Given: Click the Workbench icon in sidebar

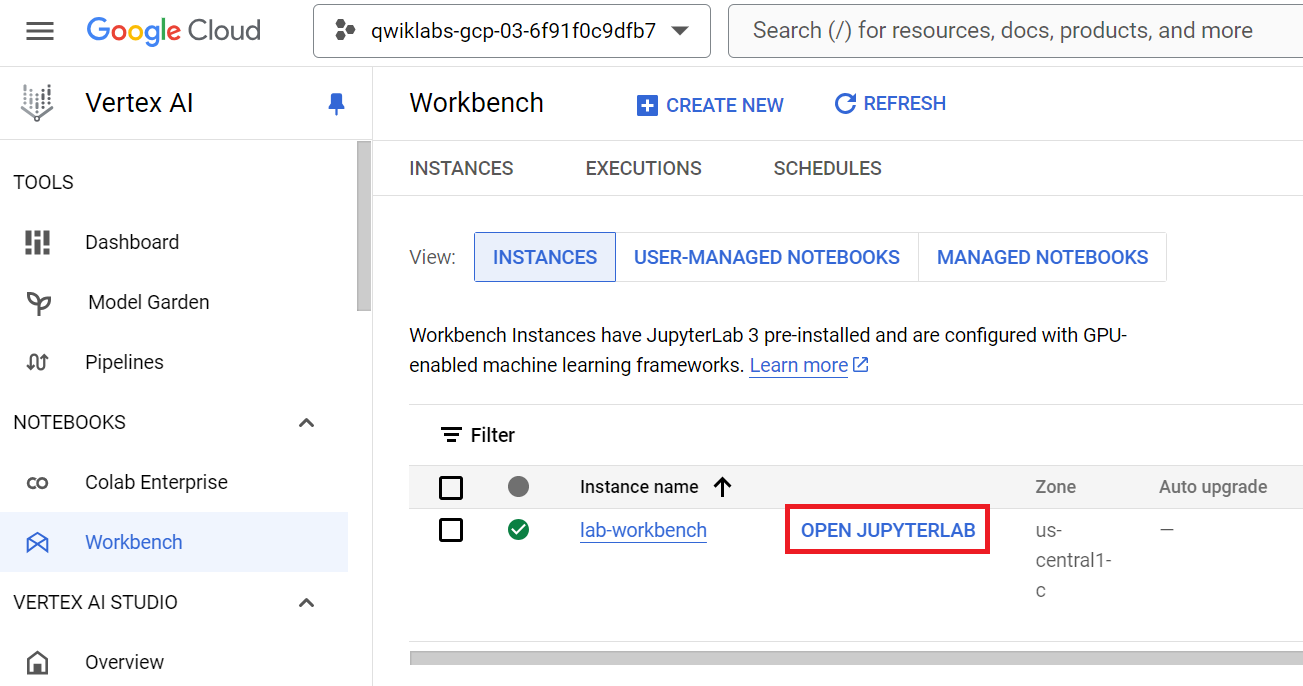Looking at the screenshot, I should pyautogui.click(x=37, y=542).
